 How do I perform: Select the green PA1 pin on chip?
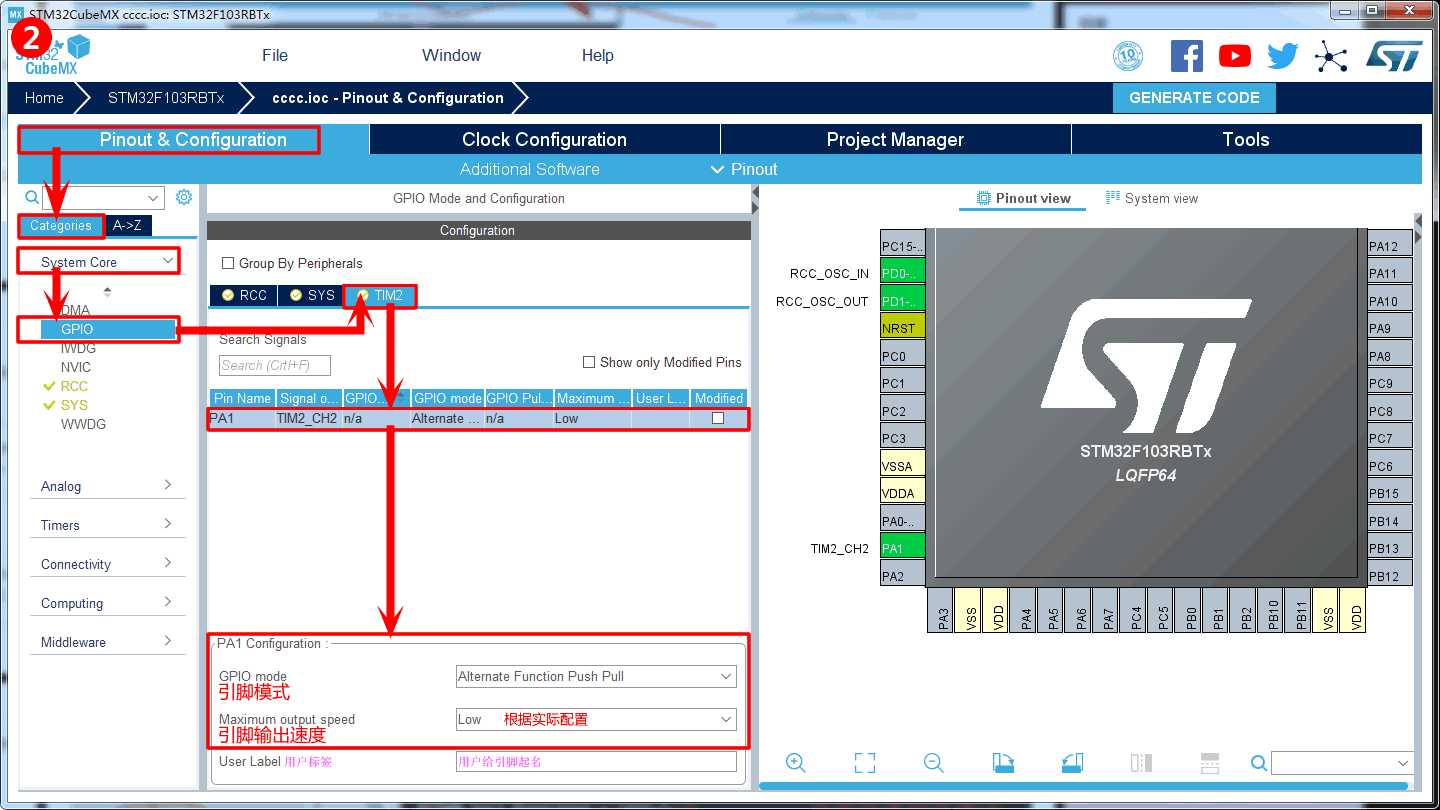902,548
